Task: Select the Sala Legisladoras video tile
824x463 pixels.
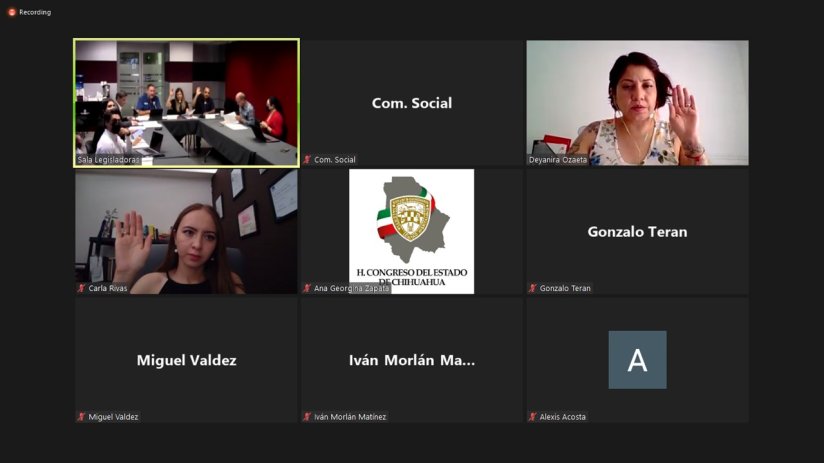Action: [187, 103]
